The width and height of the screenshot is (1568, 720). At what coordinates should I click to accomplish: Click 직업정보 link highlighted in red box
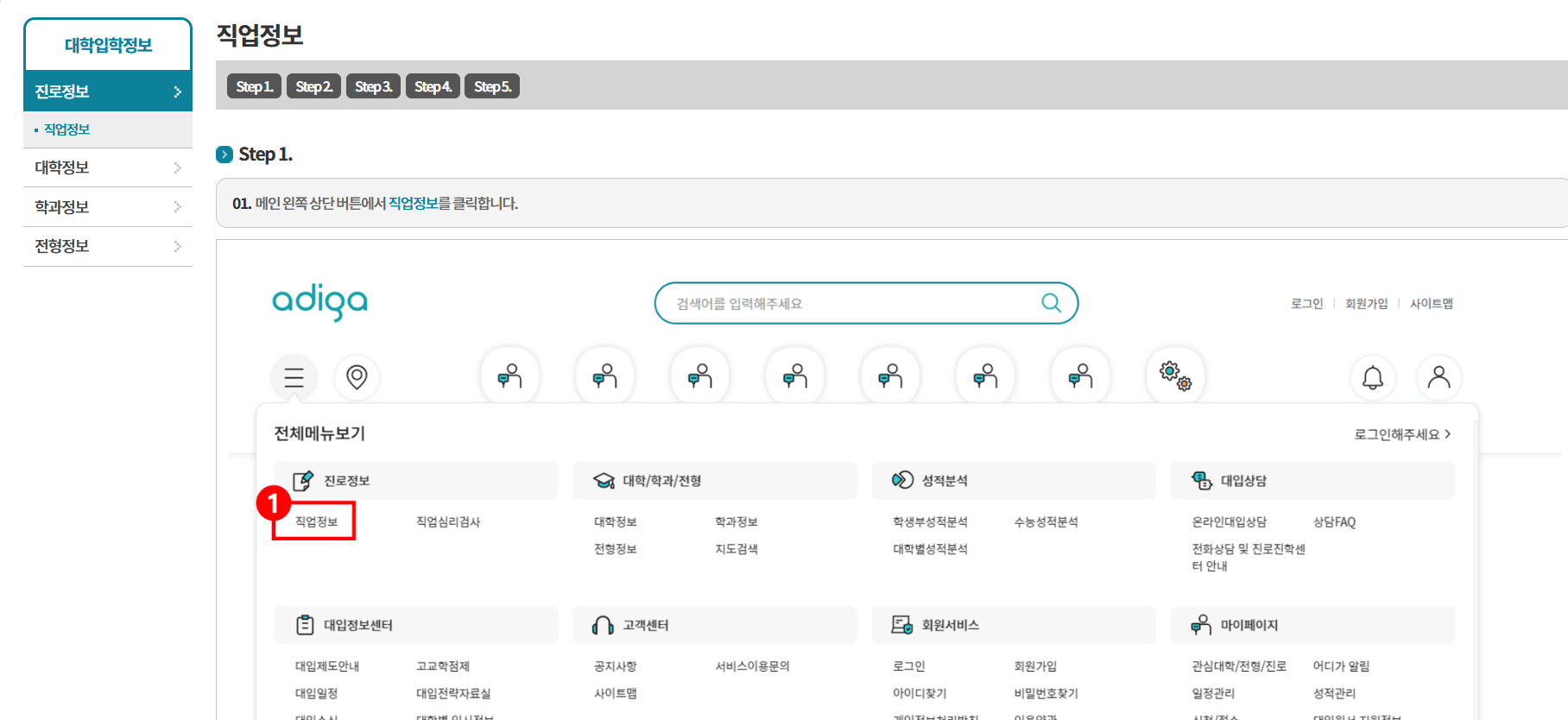coord(316,521)
